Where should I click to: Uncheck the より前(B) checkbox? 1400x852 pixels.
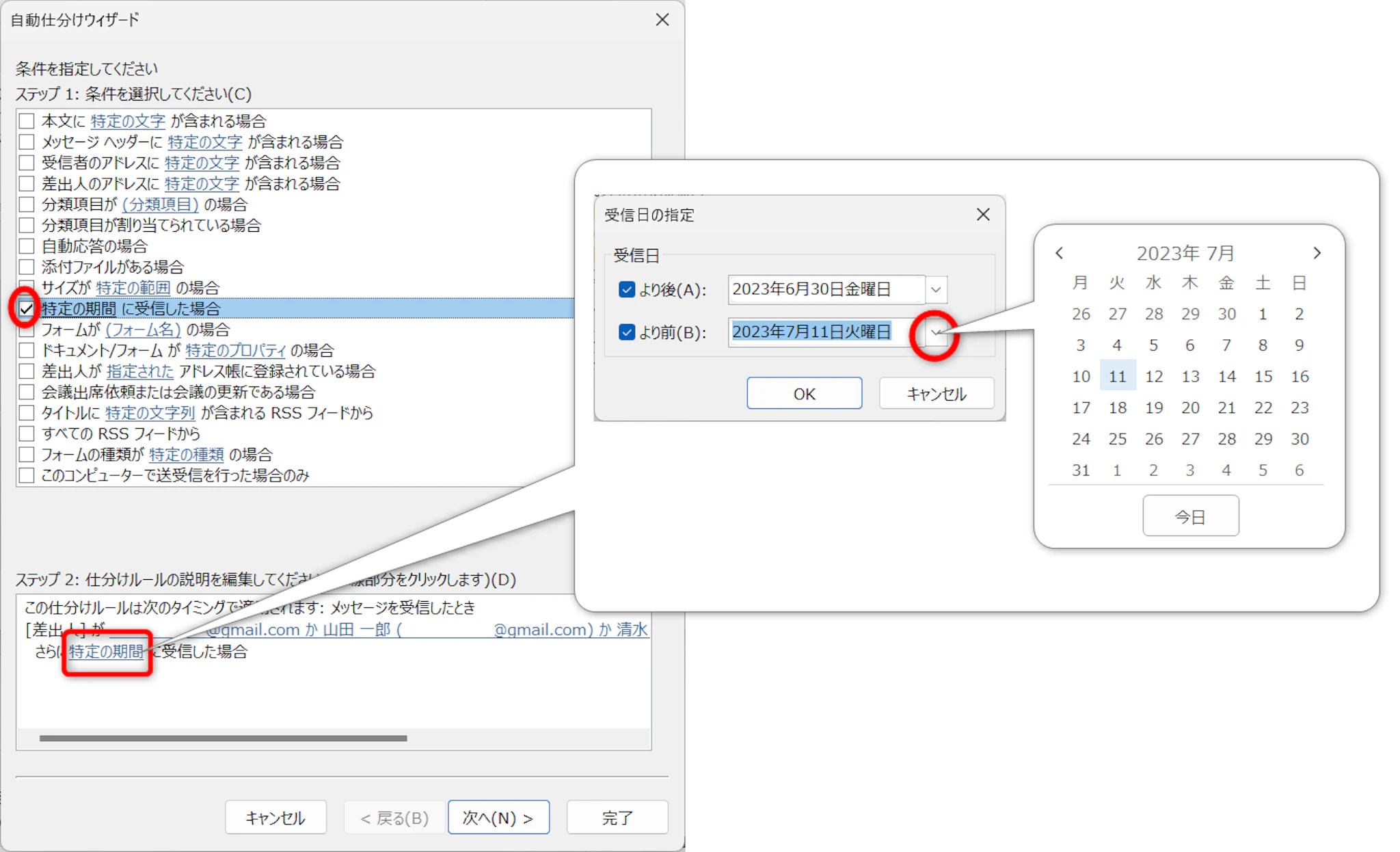click(626, 332)
